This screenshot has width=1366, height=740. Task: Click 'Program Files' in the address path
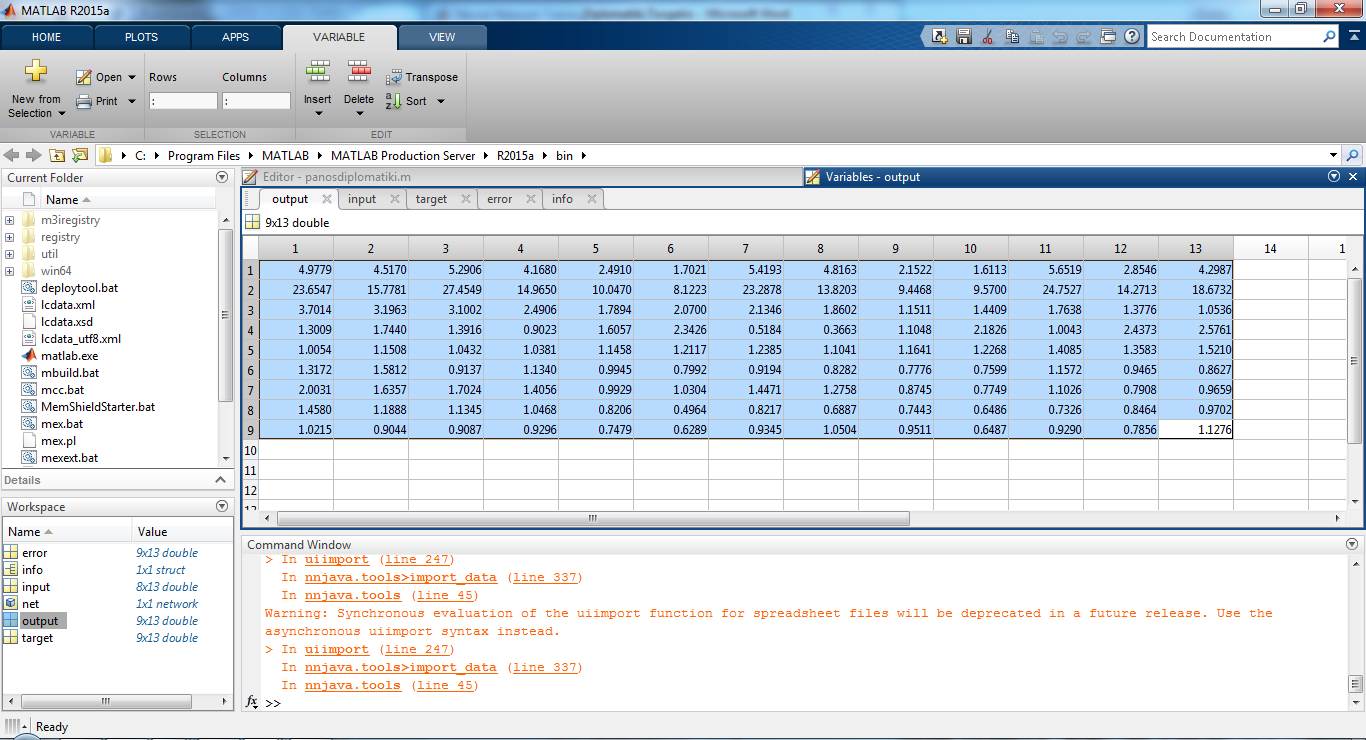pos(204,155)
